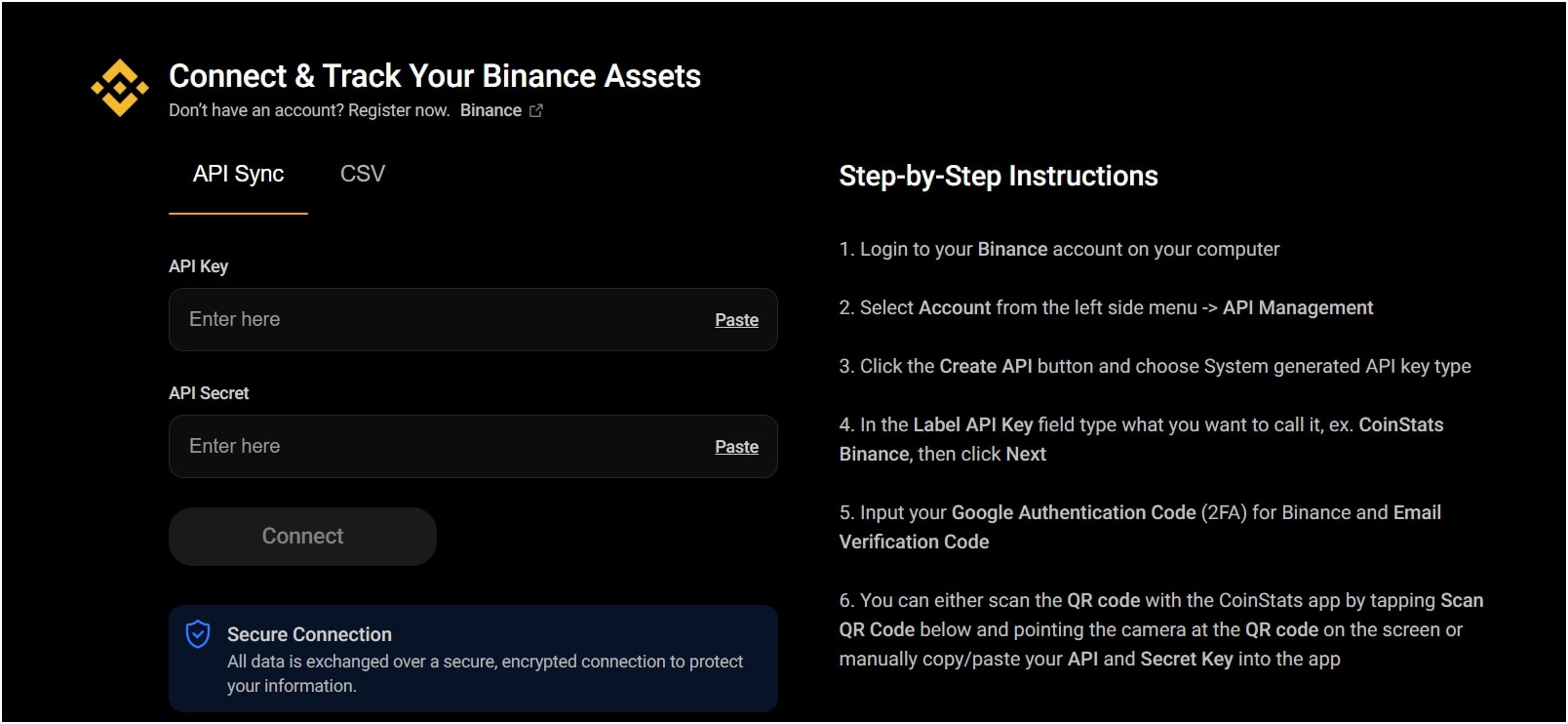Click the Connect button
1568x724 pixels.
click(302, 537)
